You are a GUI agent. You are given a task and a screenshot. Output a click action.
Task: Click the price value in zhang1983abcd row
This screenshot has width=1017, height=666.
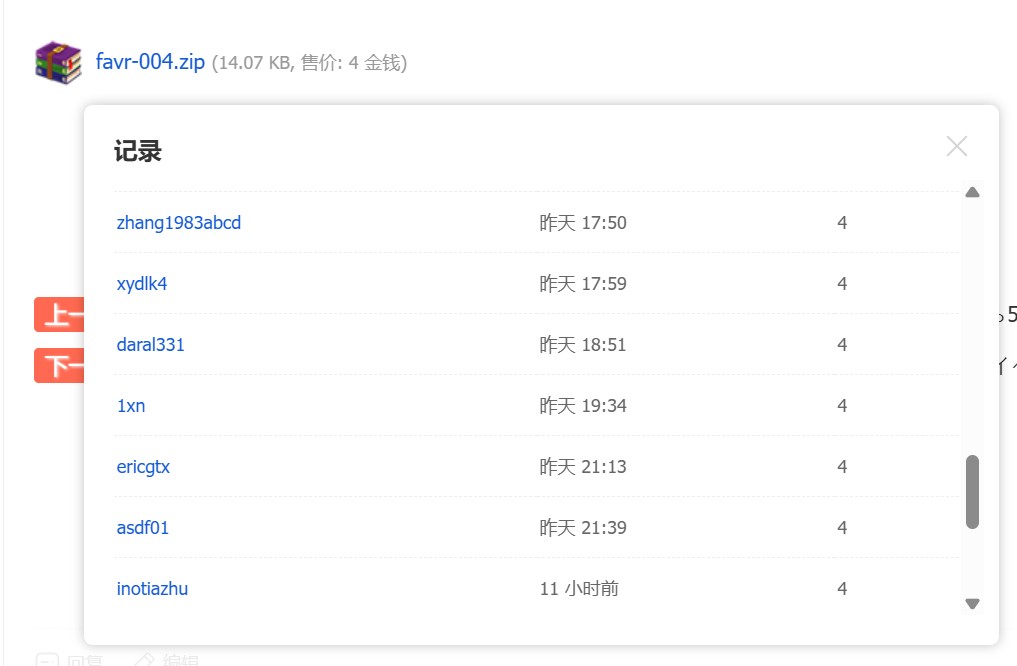point(842,223)
